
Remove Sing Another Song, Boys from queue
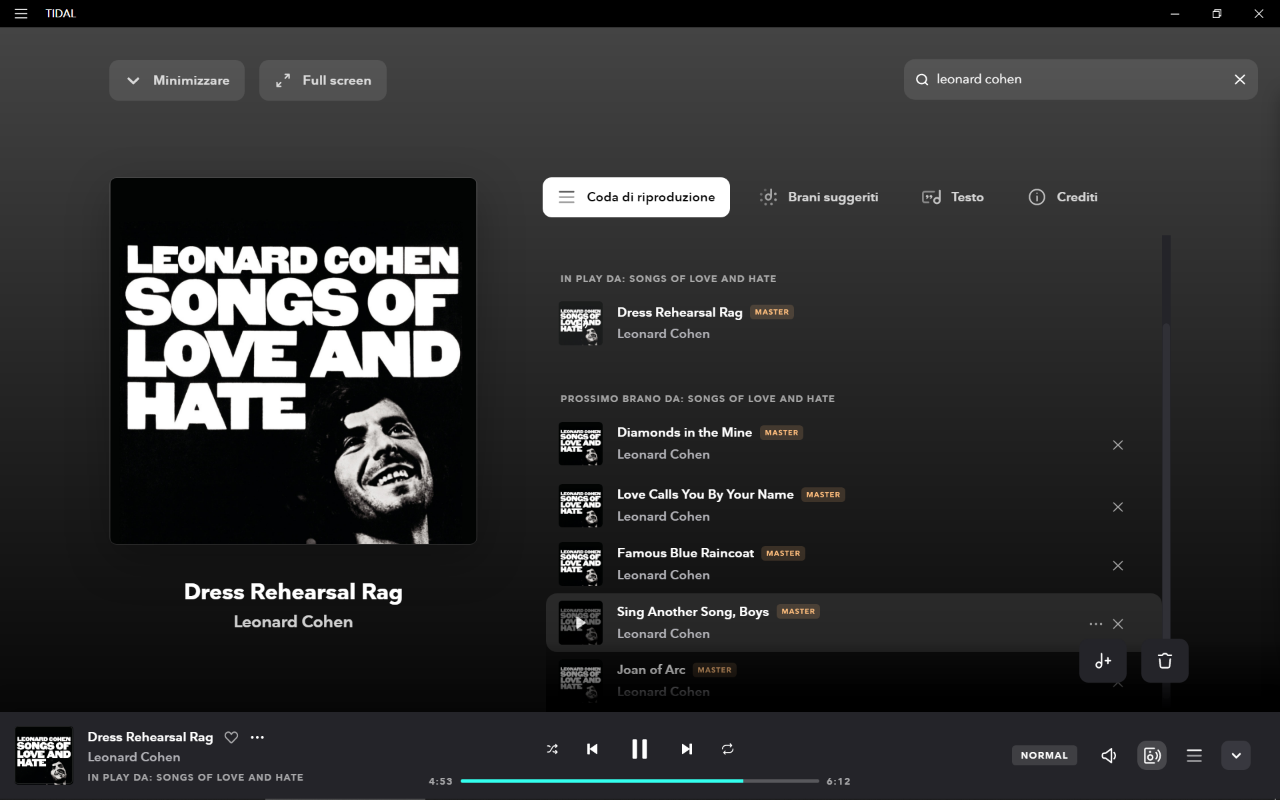(x=1118, y=624)
